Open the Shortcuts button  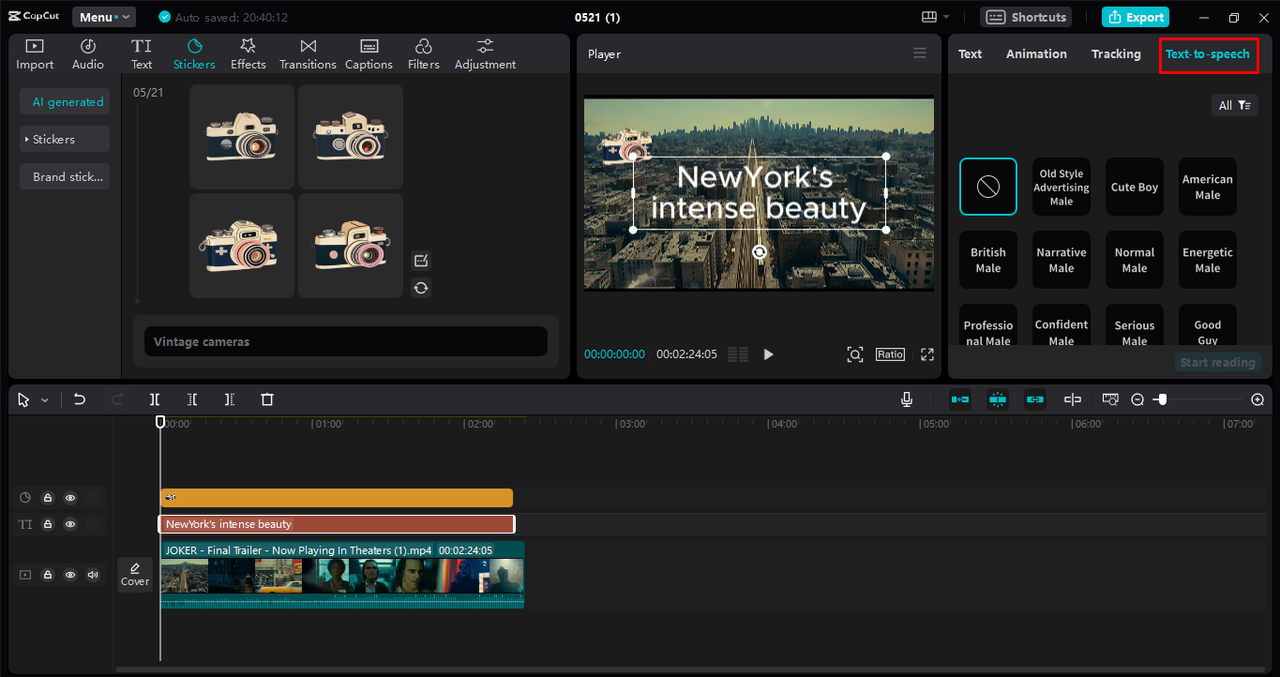[x=1025, y=17]
